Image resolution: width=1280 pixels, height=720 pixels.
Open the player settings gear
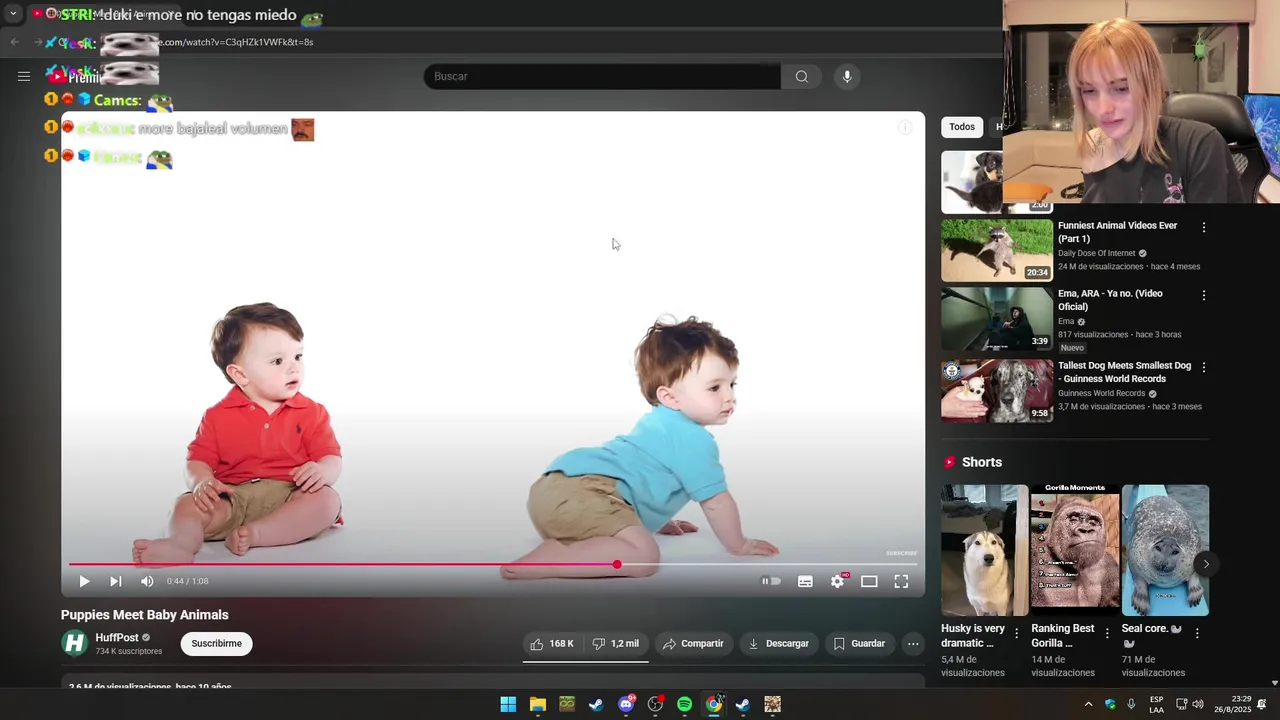coord(838,581)
